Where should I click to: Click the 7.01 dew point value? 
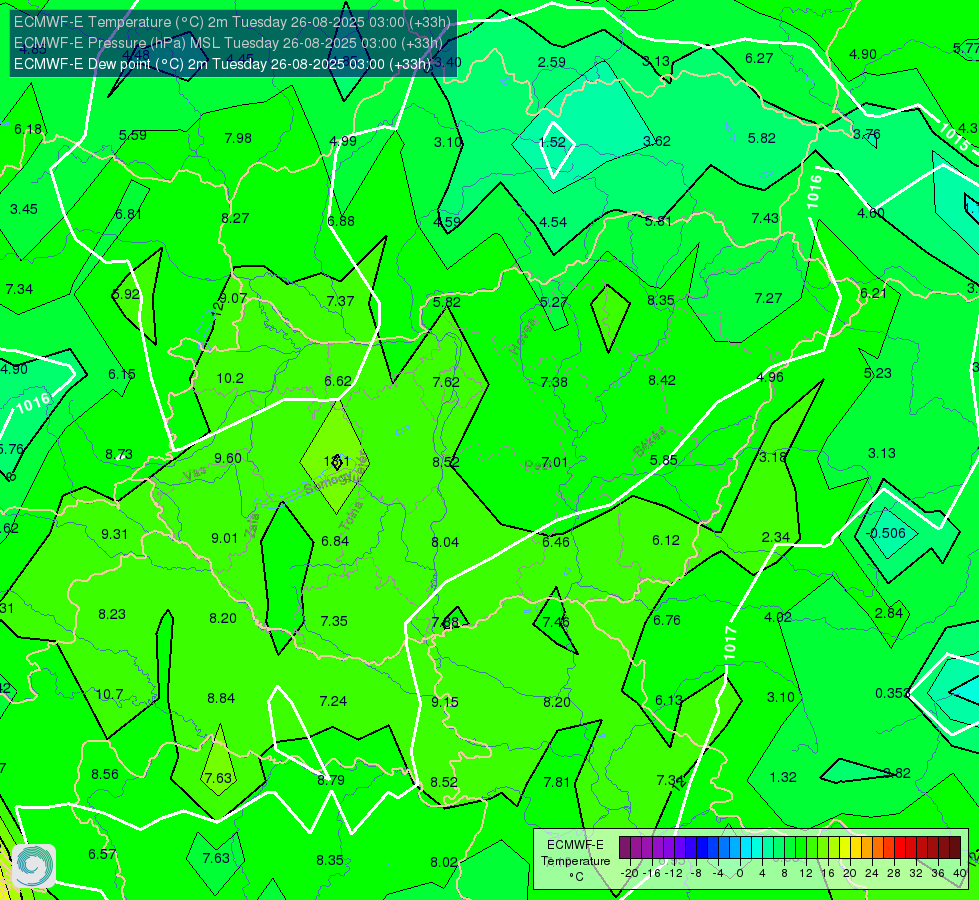tap(554, 462)
